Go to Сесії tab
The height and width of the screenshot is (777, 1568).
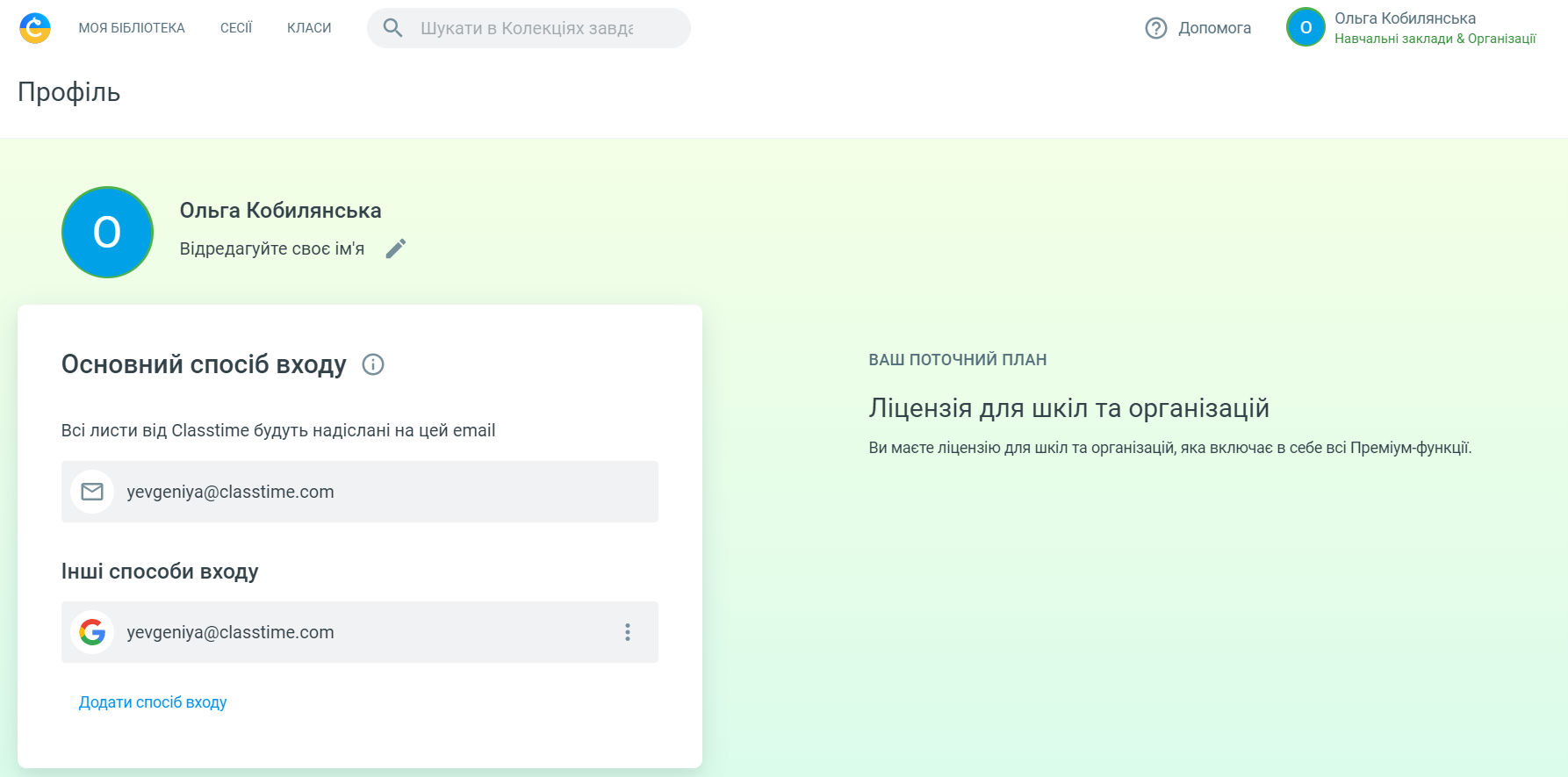coord(236,28)
